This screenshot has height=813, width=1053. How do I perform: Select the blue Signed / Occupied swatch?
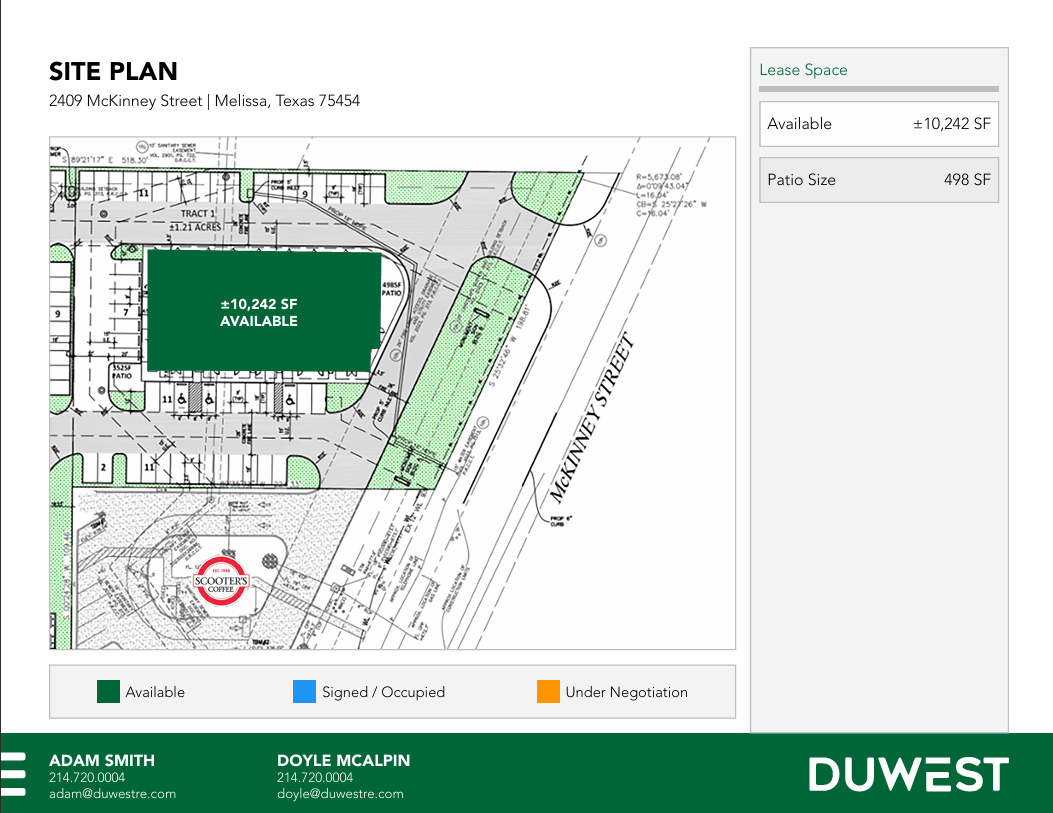click(304, 691)
